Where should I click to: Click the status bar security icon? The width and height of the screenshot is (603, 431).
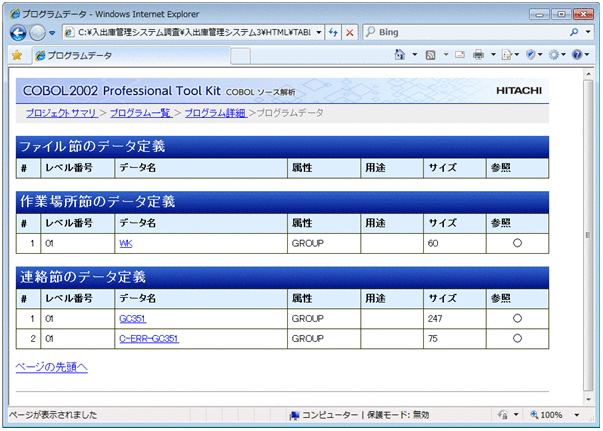click(x=502, y=415)
